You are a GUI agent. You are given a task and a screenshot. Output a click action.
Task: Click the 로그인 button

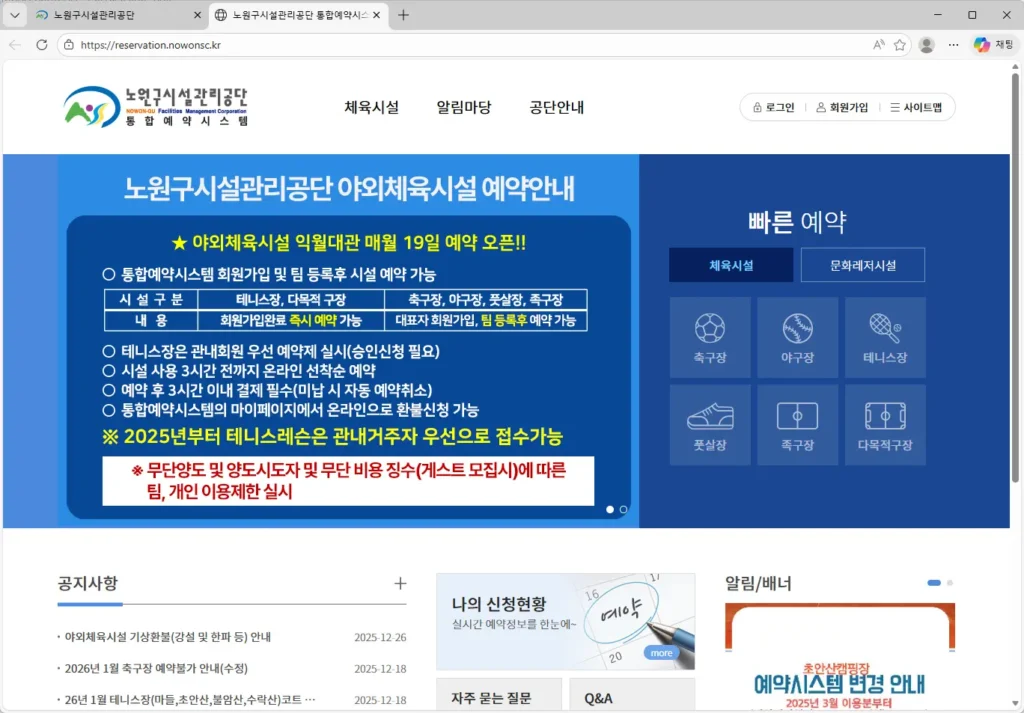click(771, 107)
